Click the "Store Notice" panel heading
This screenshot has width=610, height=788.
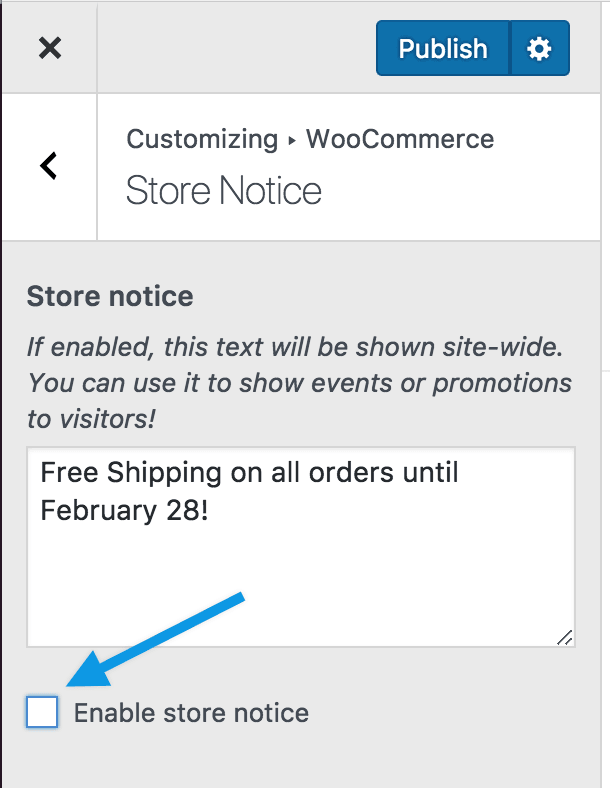click(224, 191)
